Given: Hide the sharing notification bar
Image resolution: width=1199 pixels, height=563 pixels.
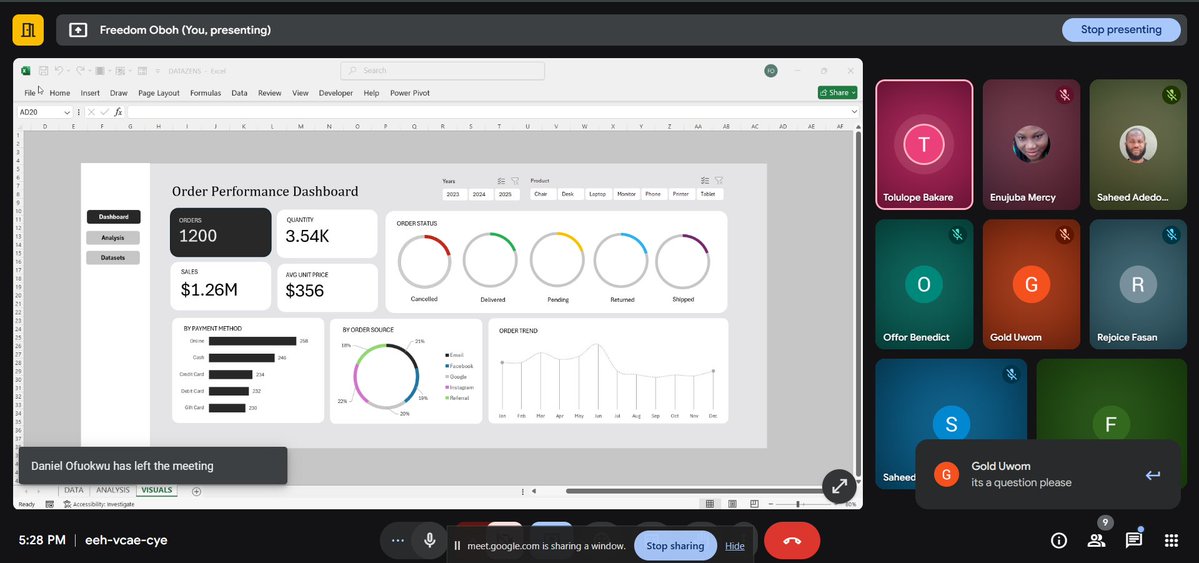Looking at the screenshot, I should coord(735,545).
